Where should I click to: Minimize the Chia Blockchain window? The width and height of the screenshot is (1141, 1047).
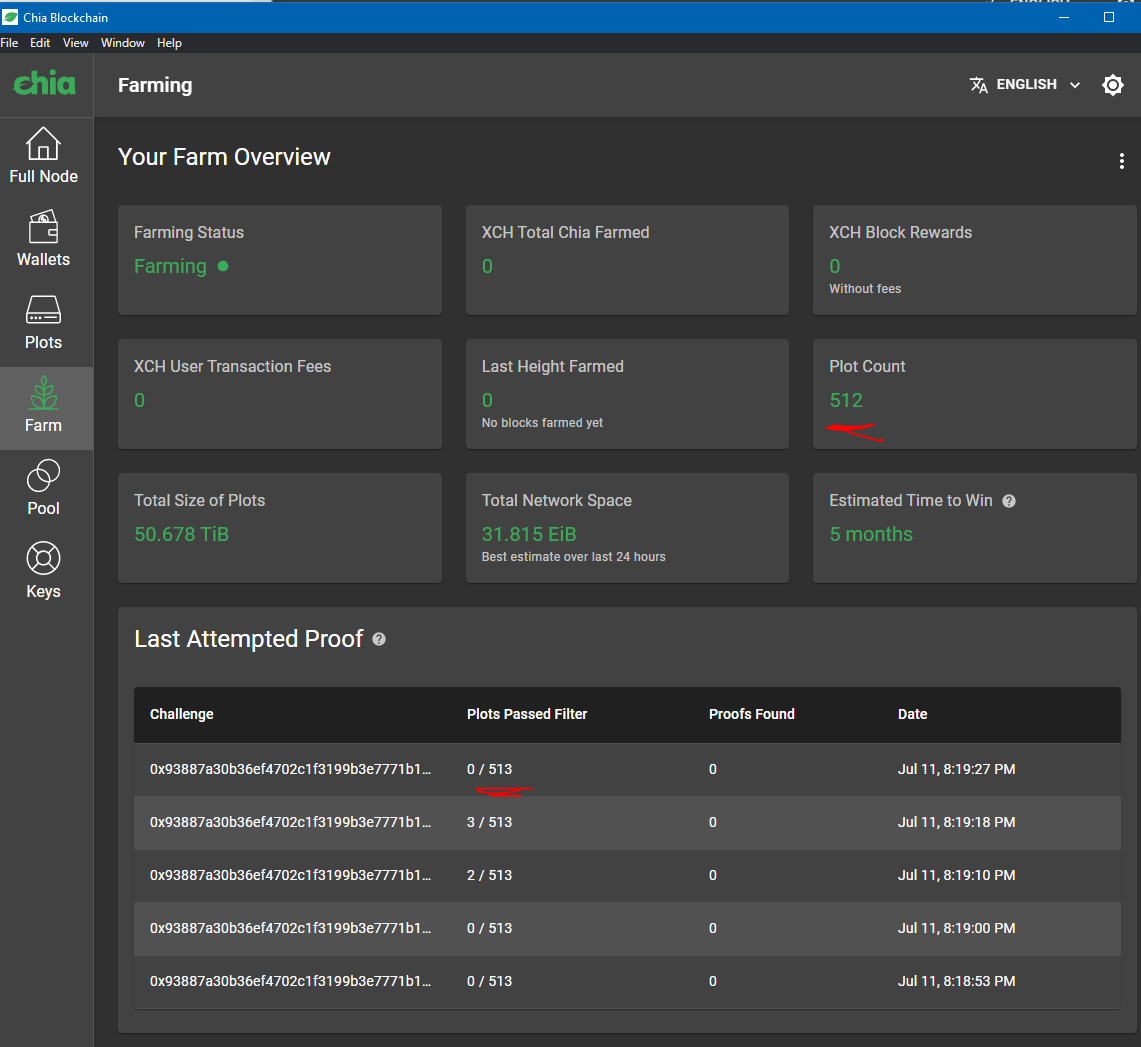pyautogui.click(x=1064, y=17)
